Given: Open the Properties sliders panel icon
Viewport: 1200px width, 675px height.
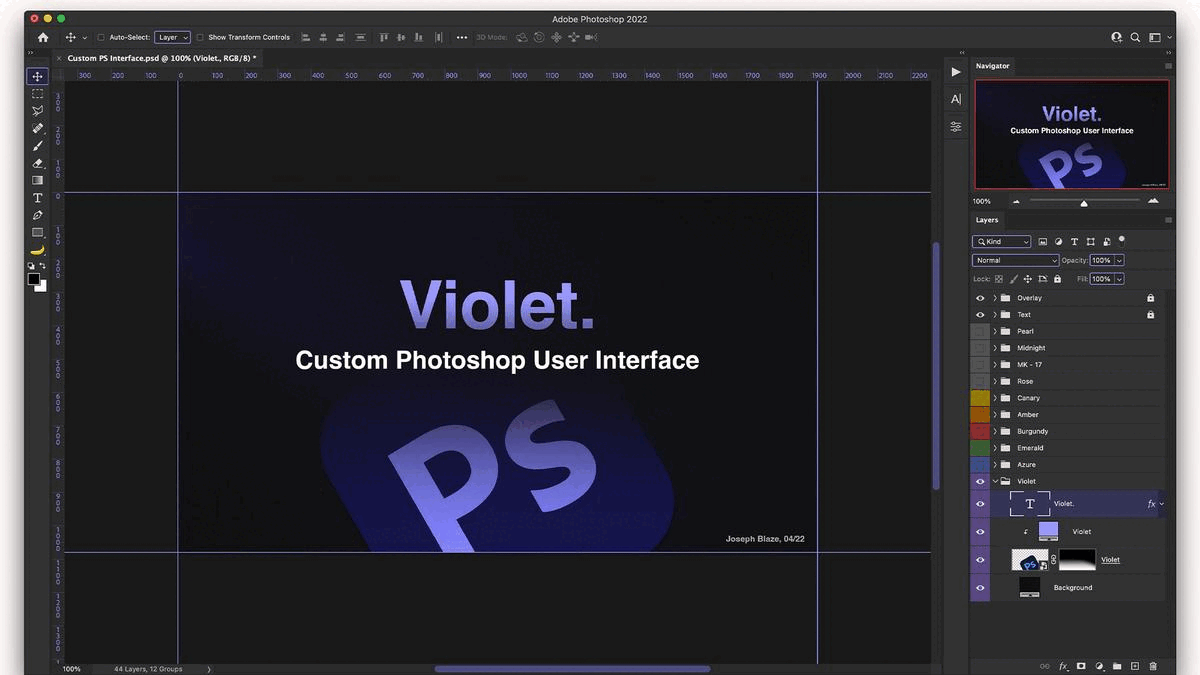Looking at the screenshot, I should click(x=955, y=126).
